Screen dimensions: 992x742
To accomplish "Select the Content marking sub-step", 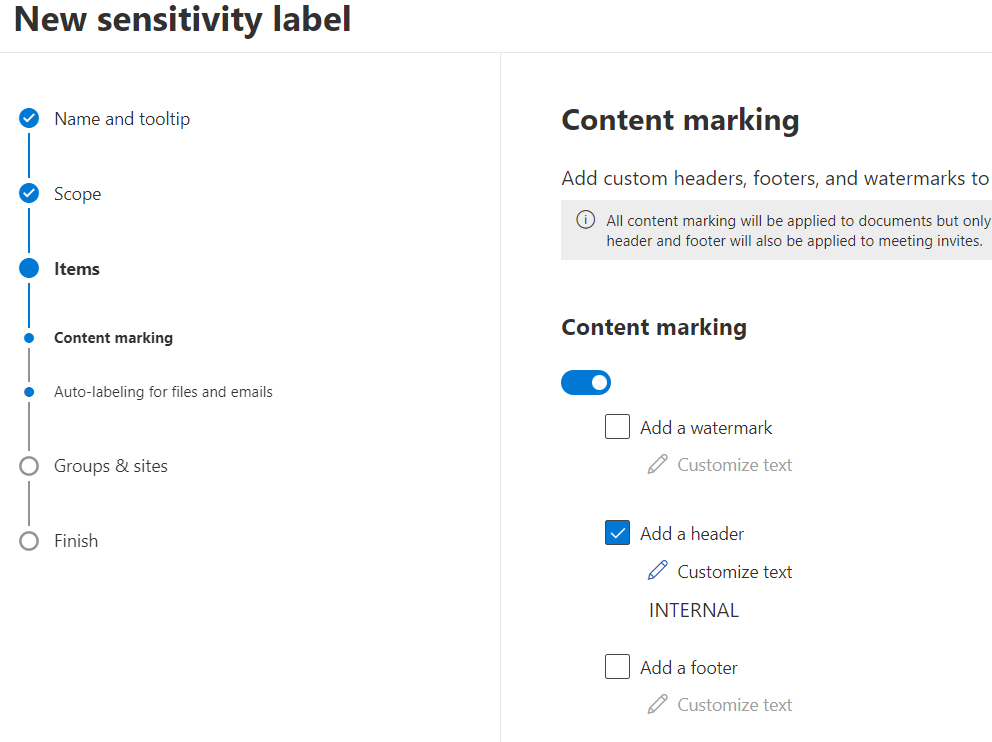I will coord(113,338).
